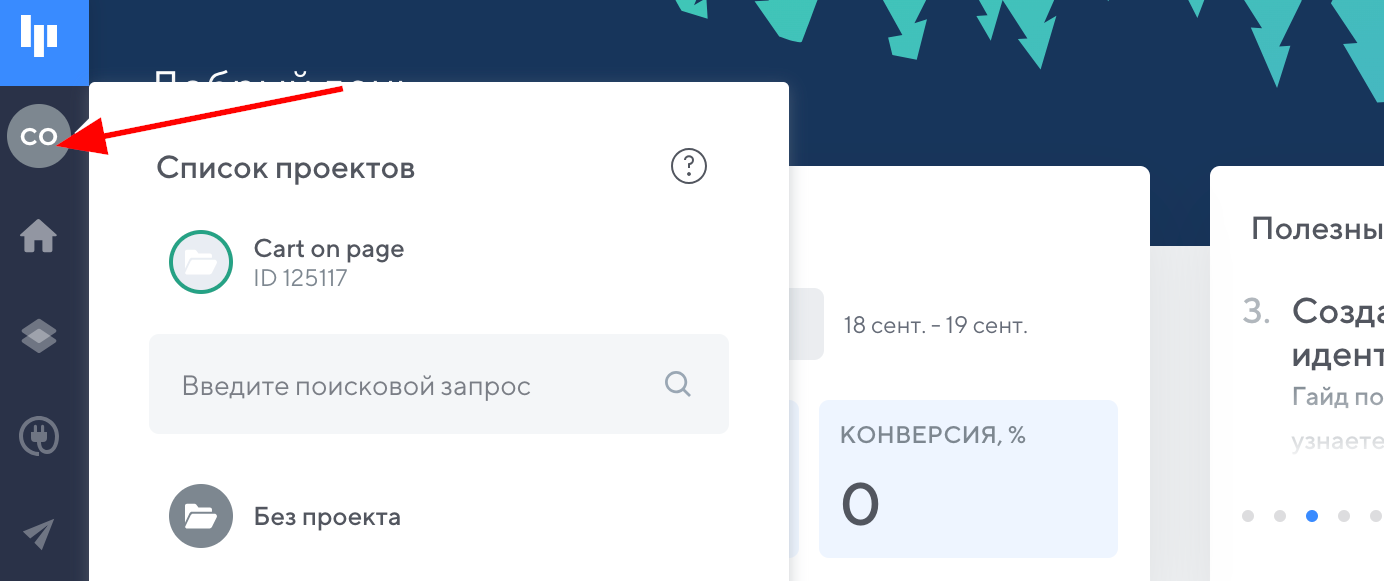Click the active blue carousel dot
The image size is (1384, 581).
pos(1312,516)
